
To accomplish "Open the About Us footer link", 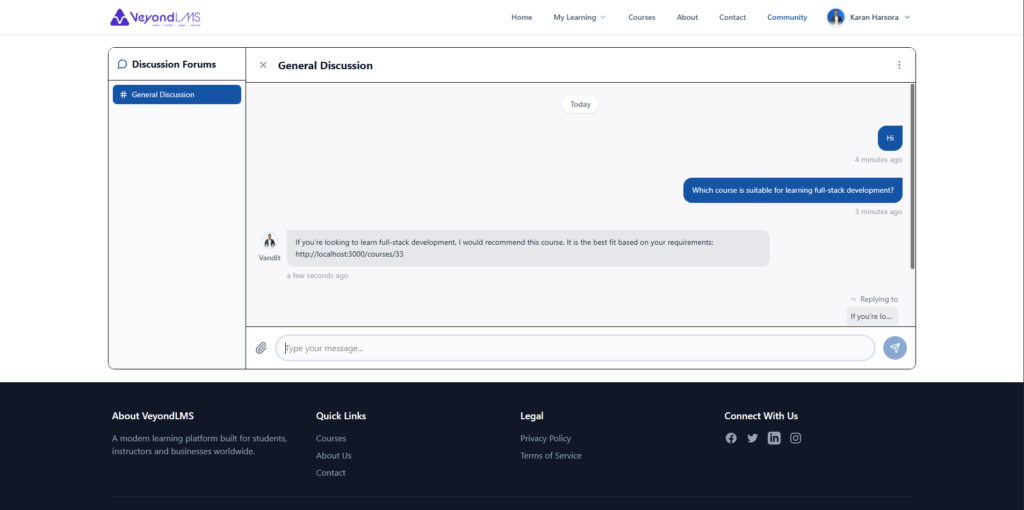I will (x=334, y=456).
